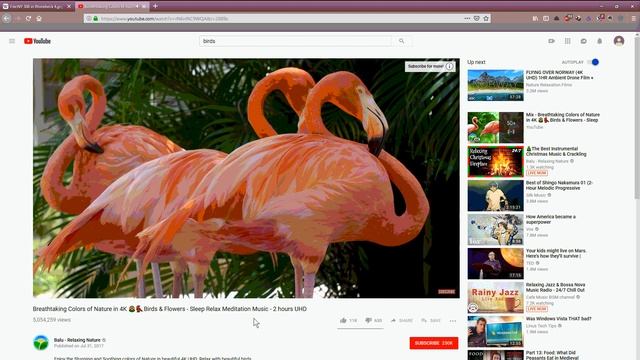This screenshot has width=640, height=360.
Task: Toggle the browser sidebar icon
Action: point(546,18)
